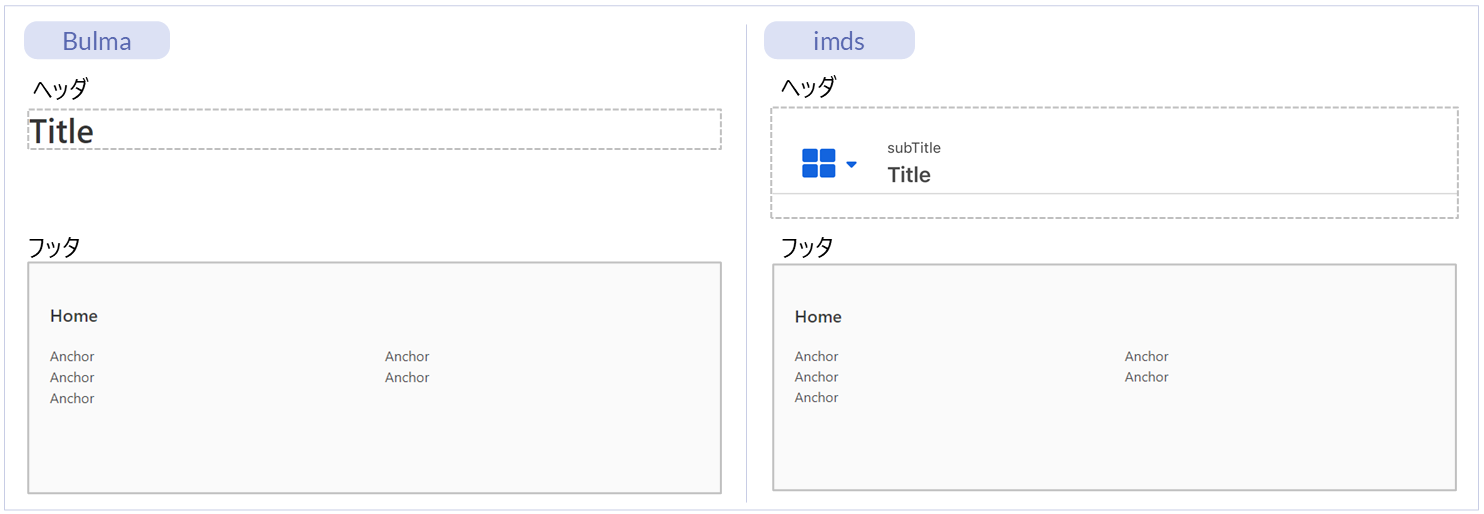Select the Bulma label badge

pyautogui.click(x=97, y=41)
